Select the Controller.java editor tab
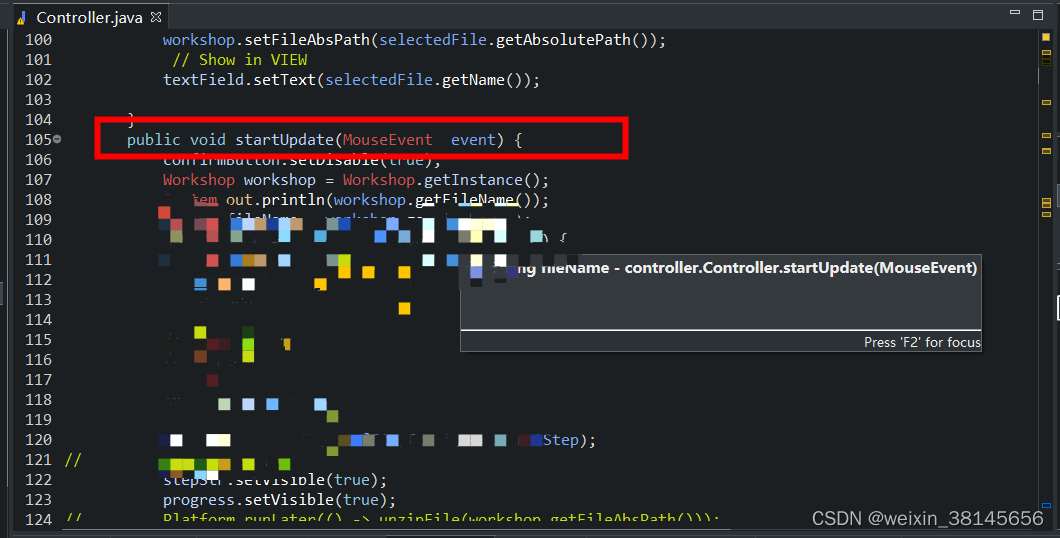 [89, 17]
